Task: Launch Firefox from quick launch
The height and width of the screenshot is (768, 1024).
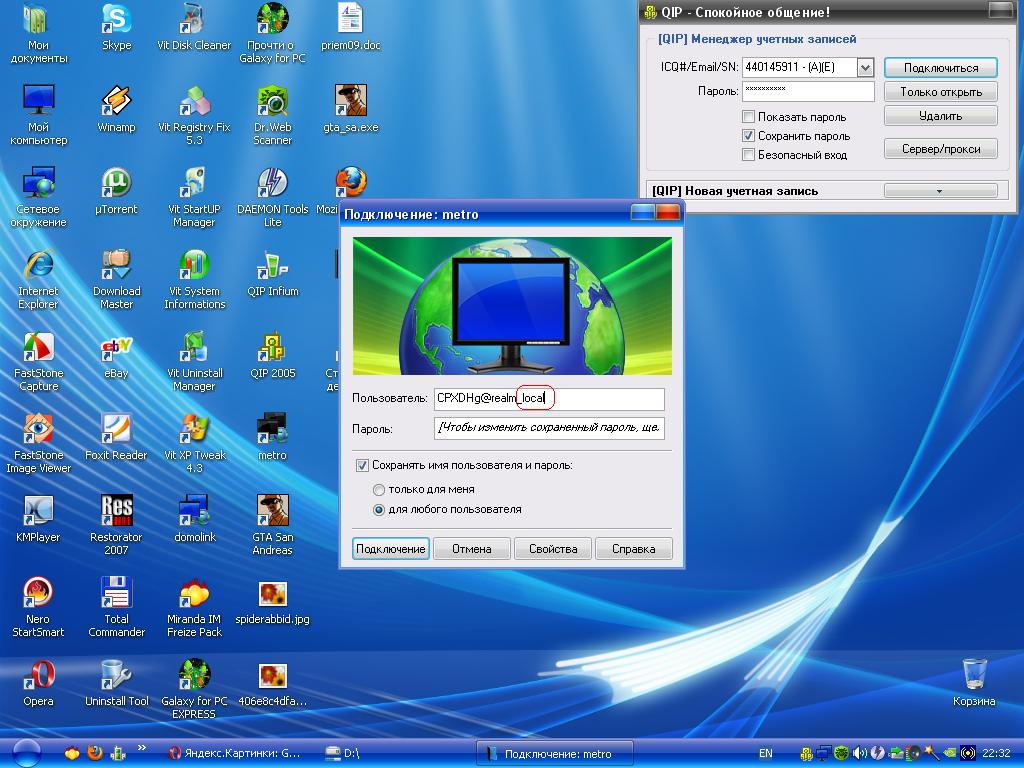Action: pyautogui.click(x=95, y=753)
